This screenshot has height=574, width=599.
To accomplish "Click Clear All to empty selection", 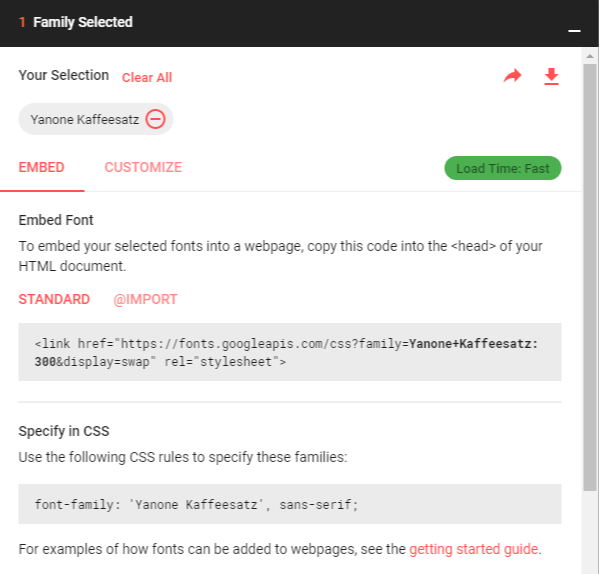I will coord(147,78).
